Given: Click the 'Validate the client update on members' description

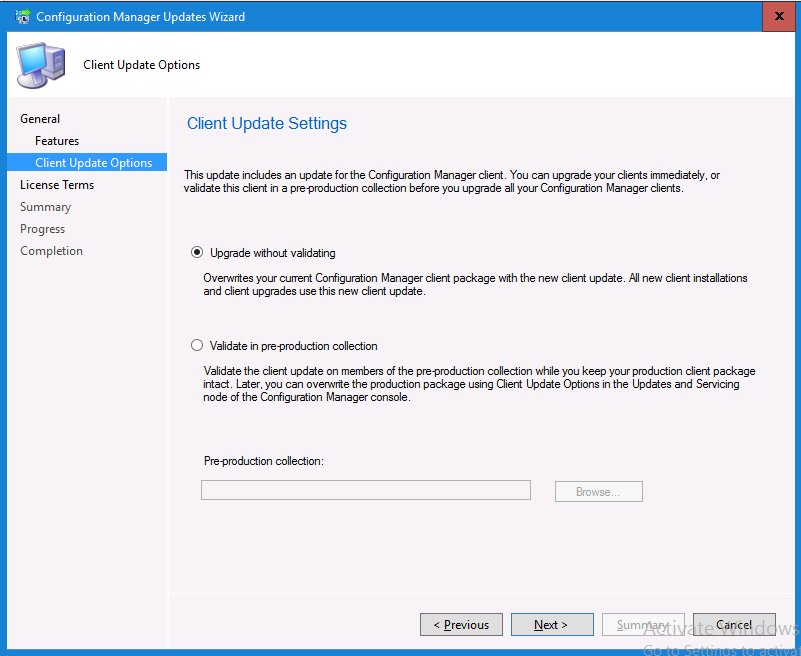Looking at the screenshot, I should [479, 384].
